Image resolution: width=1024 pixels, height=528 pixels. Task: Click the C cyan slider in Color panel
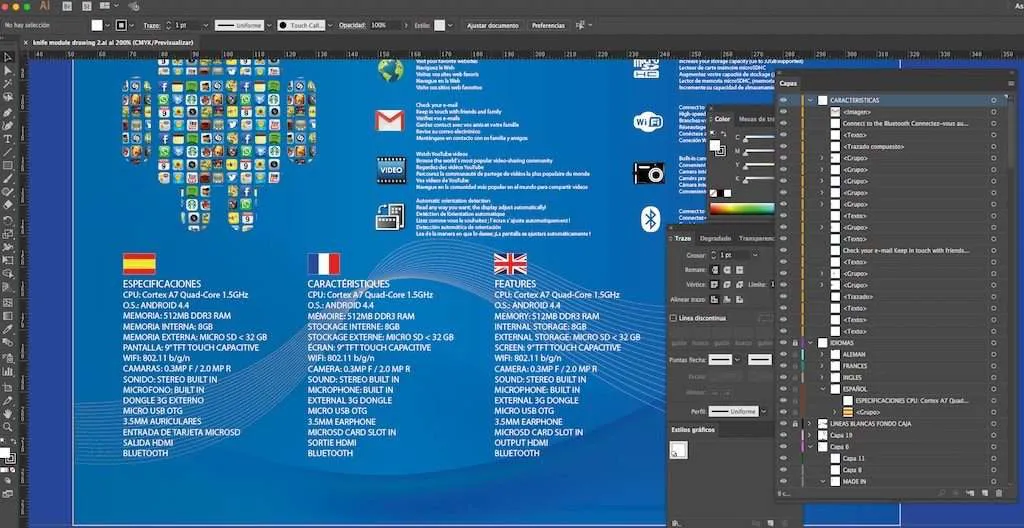click(x=758, y=138)
